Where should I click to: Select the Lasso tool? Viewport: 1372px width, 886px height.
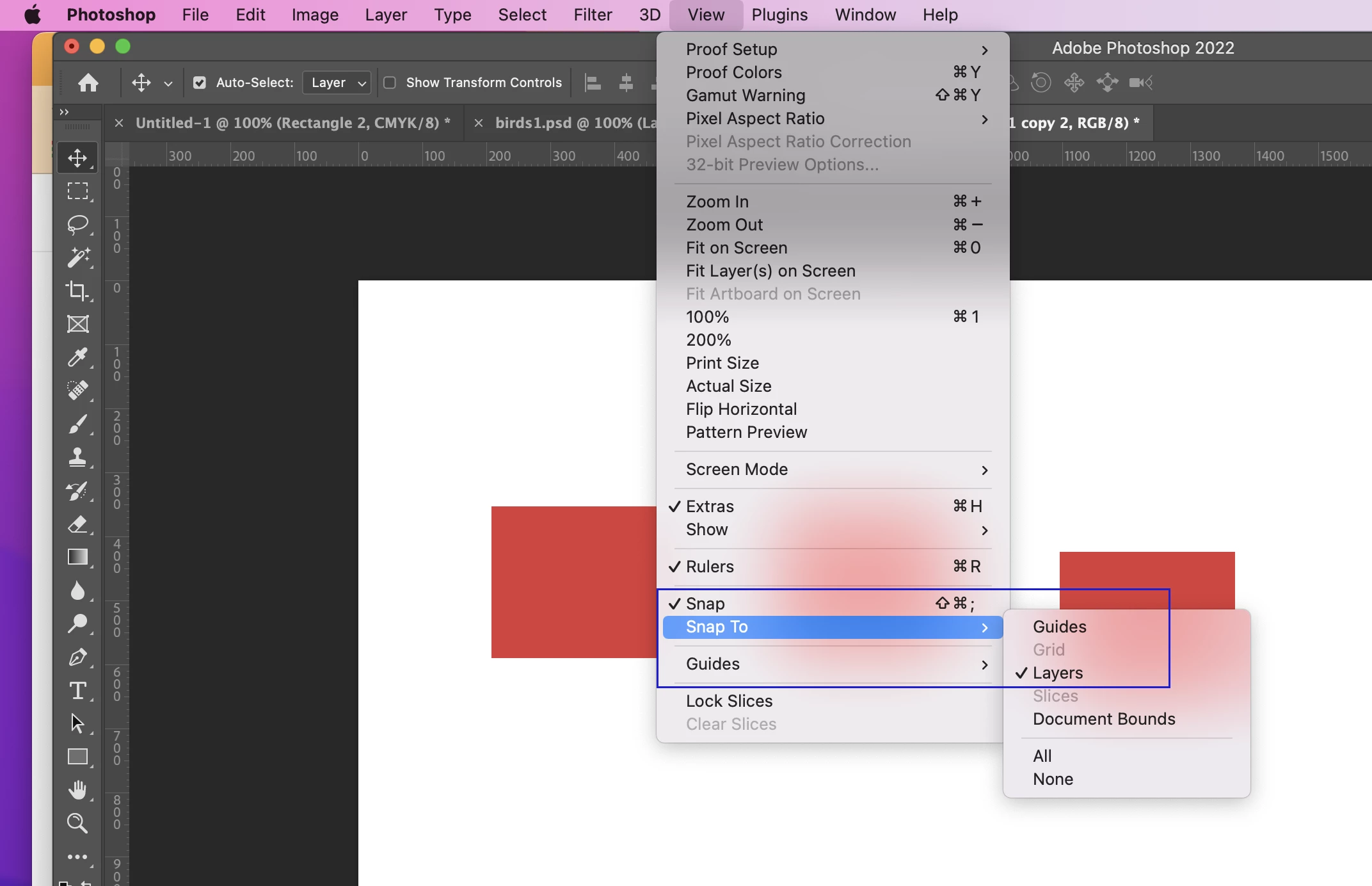click(x=77, y=224)
